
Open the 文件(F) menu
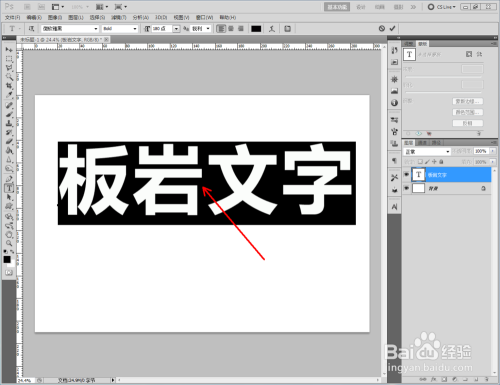(12, 17)
